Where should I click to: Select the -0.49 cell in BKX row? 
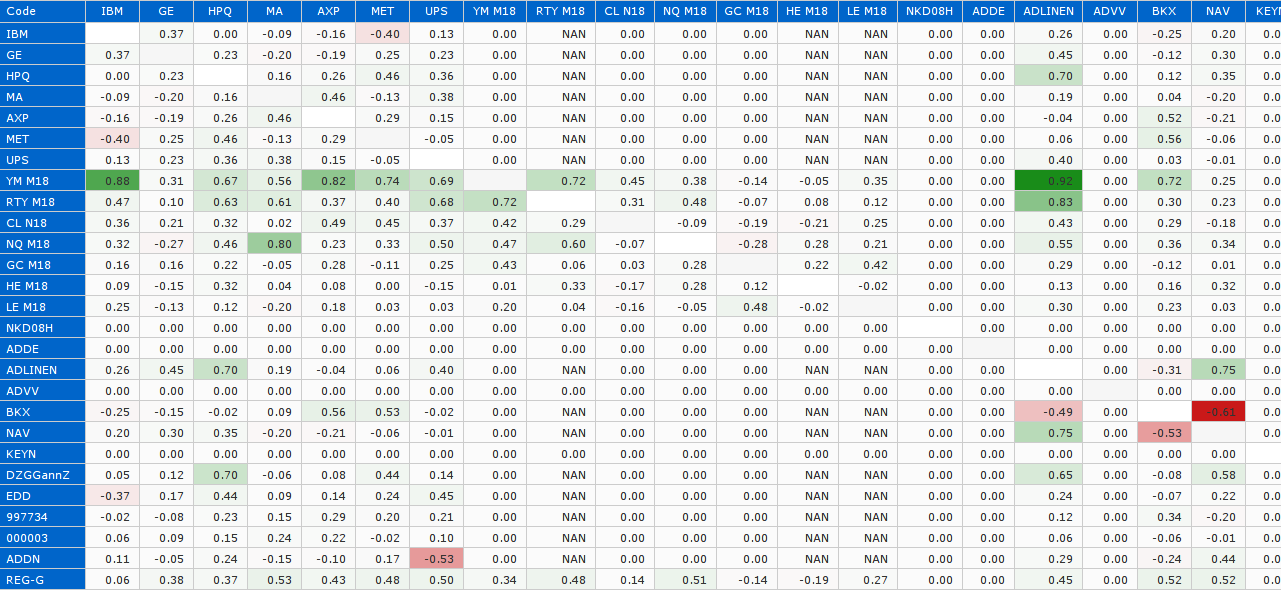(1049, 412)
